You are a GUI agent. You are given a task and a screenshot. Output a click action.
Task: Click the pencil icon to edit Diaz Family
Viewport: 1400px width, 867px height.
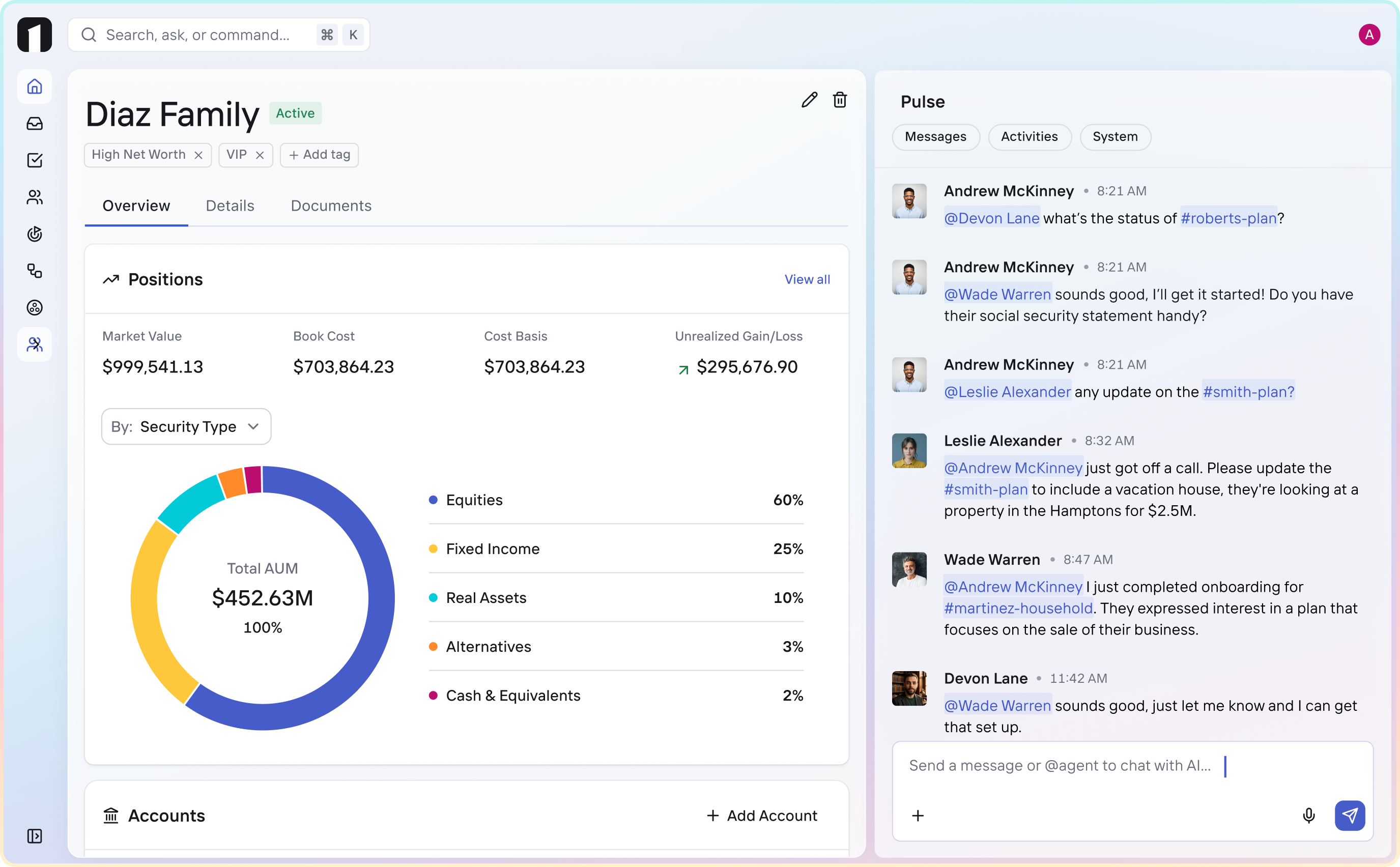[x=809, y=99]
